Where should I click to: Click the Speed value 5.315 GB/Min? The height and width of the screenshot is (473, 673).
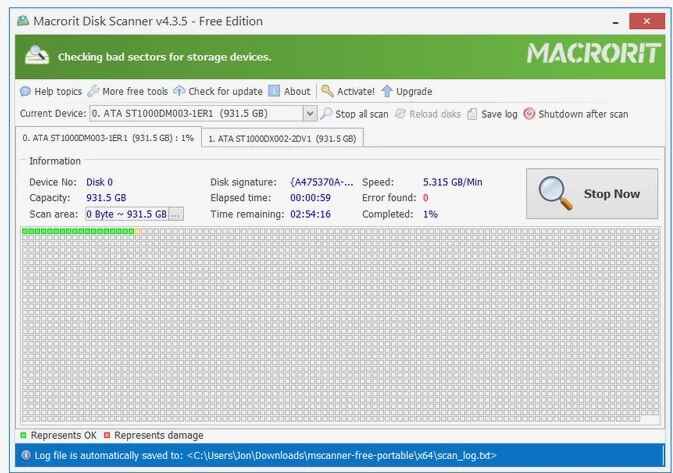point(452,182)
